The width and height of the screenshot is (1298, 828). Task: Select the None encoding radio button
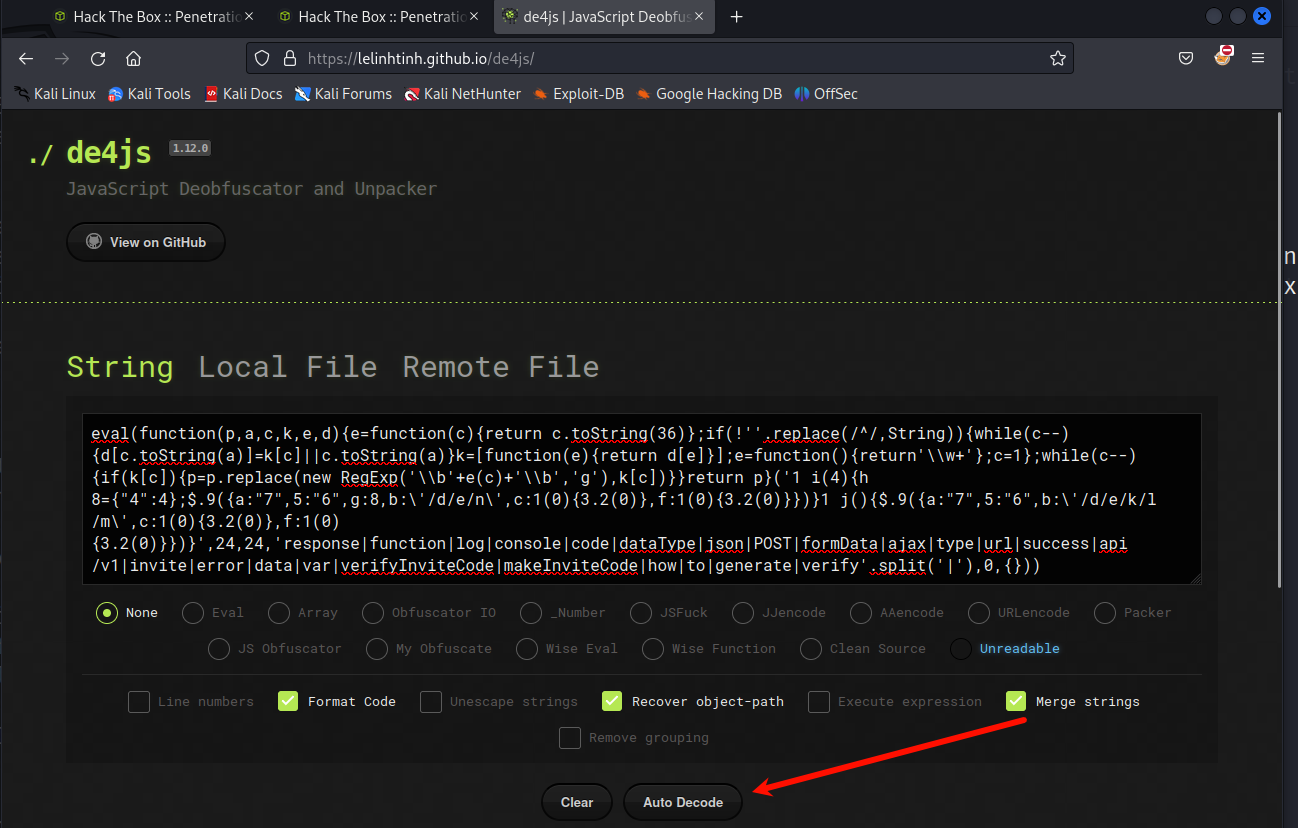(107, 612)
